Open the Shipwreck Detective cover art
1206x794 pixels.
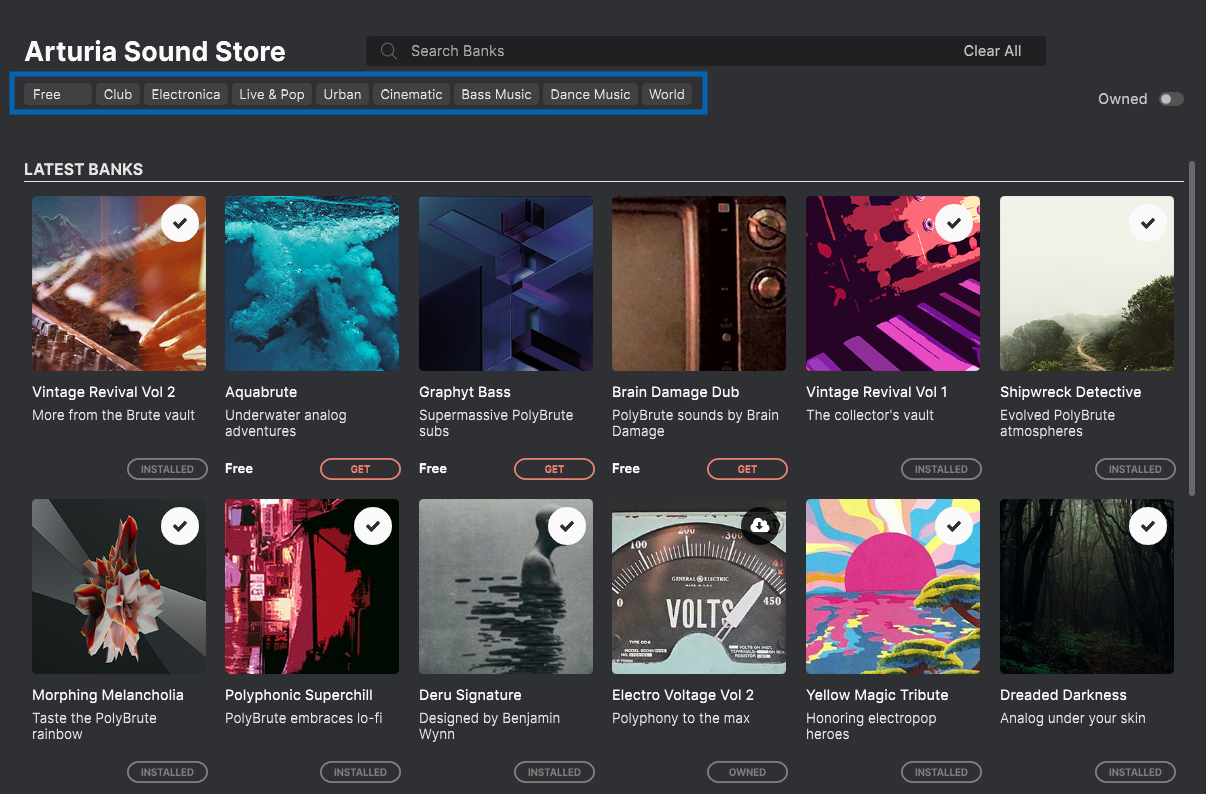pyautogui.click(x=1087, y=283)
